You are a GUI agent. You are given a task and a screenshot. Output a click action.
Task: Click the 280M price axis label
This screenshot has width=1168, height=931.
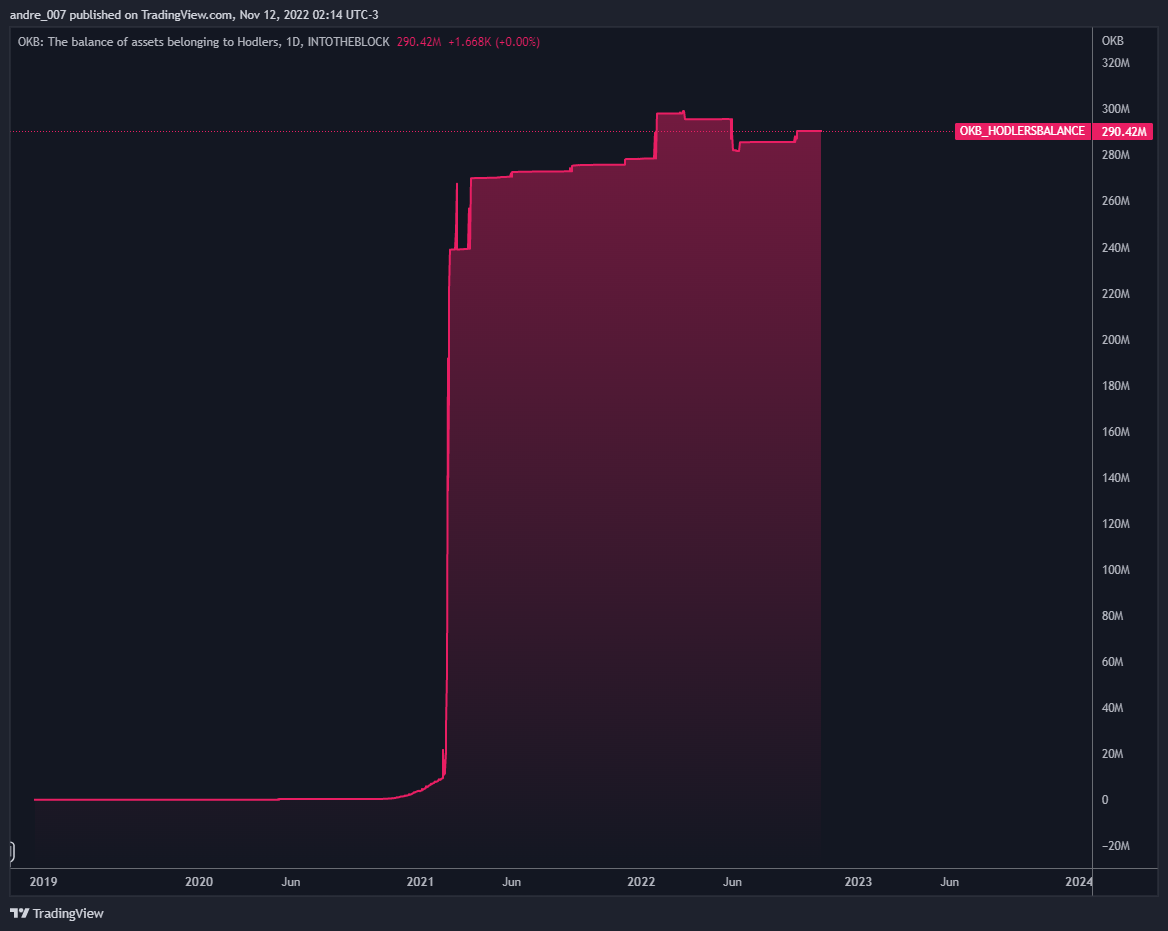(x=1116, y=155)
